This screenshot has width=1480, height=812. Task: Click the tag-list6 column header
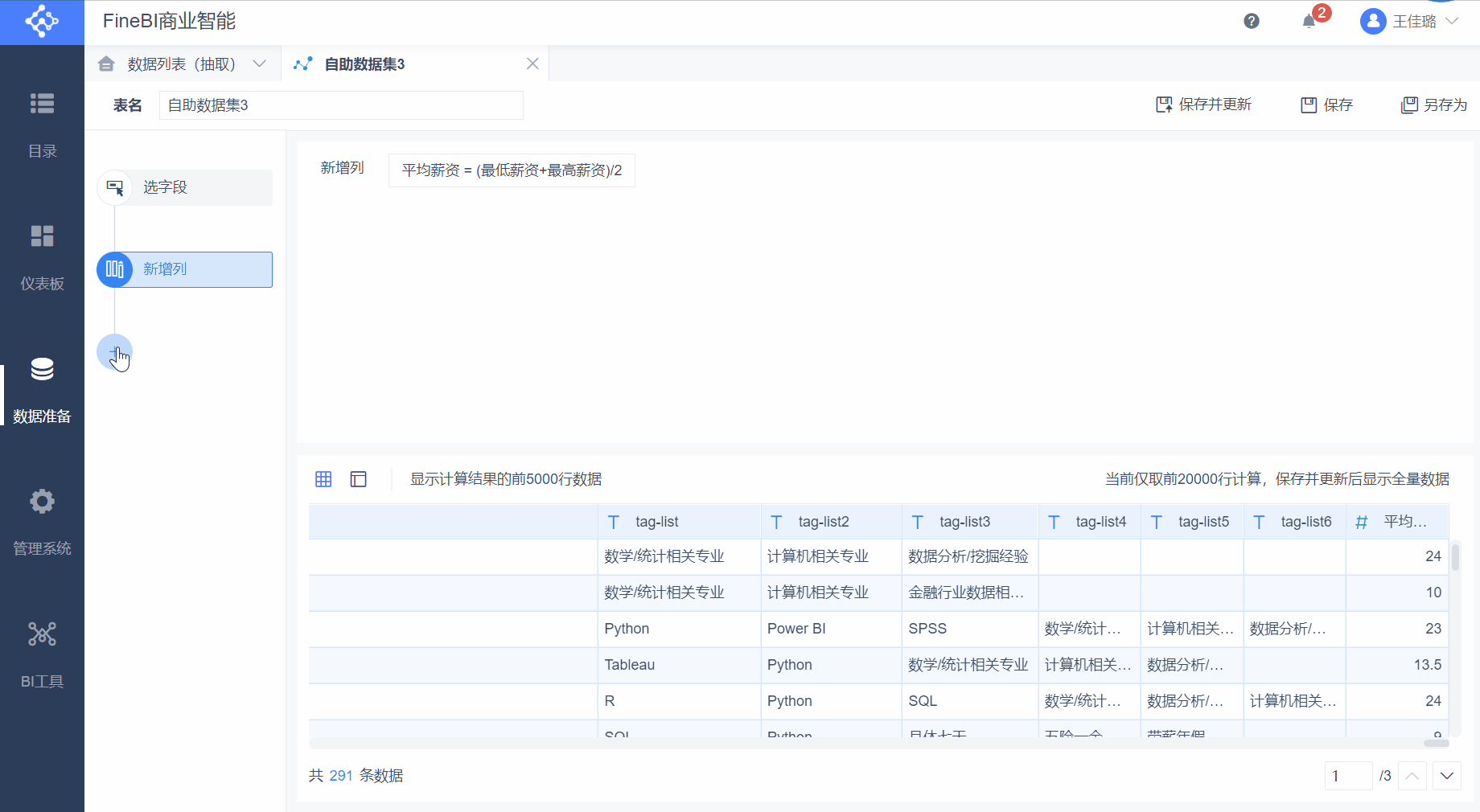click(1294, 522)
